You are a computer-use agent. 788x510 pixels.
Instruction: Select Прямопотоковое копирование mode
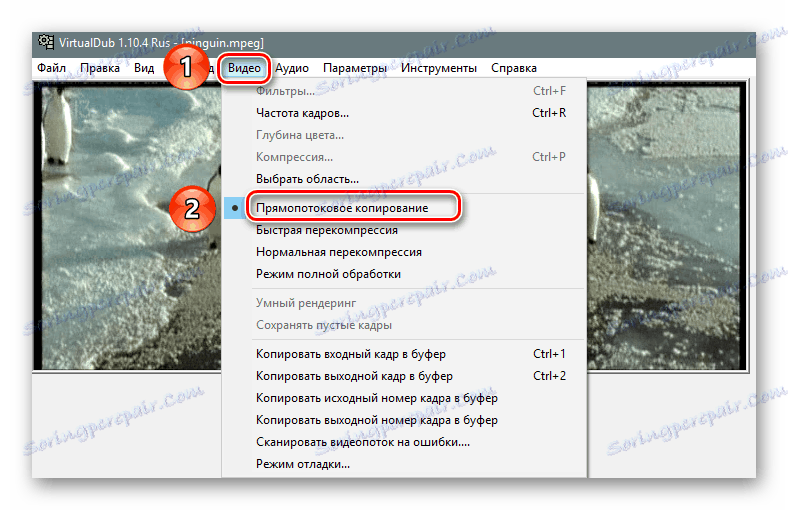[x=404, y=208]
